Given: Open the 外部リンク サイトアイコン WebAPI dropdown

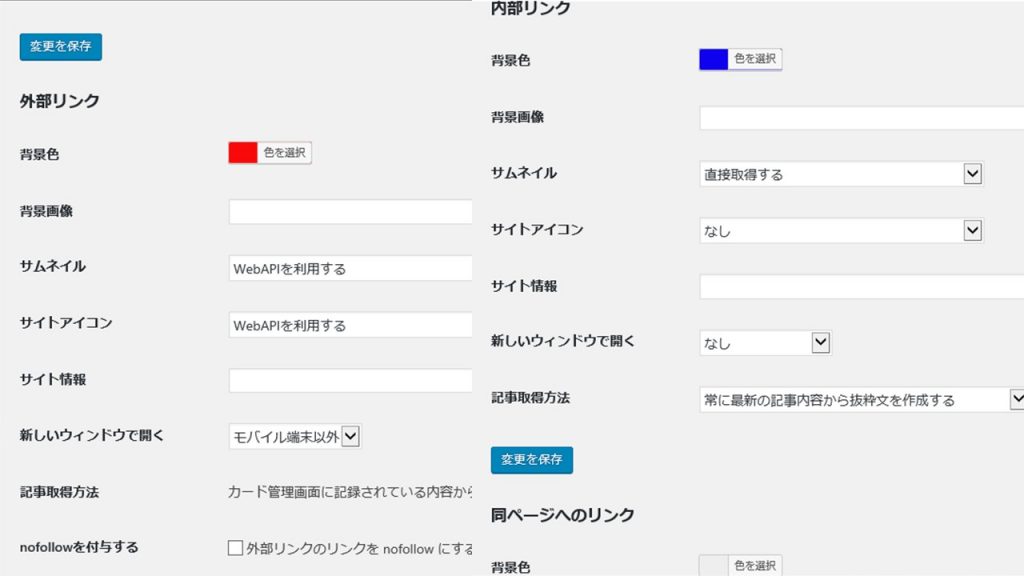Looking at the screenshot, I should [350, 325].
